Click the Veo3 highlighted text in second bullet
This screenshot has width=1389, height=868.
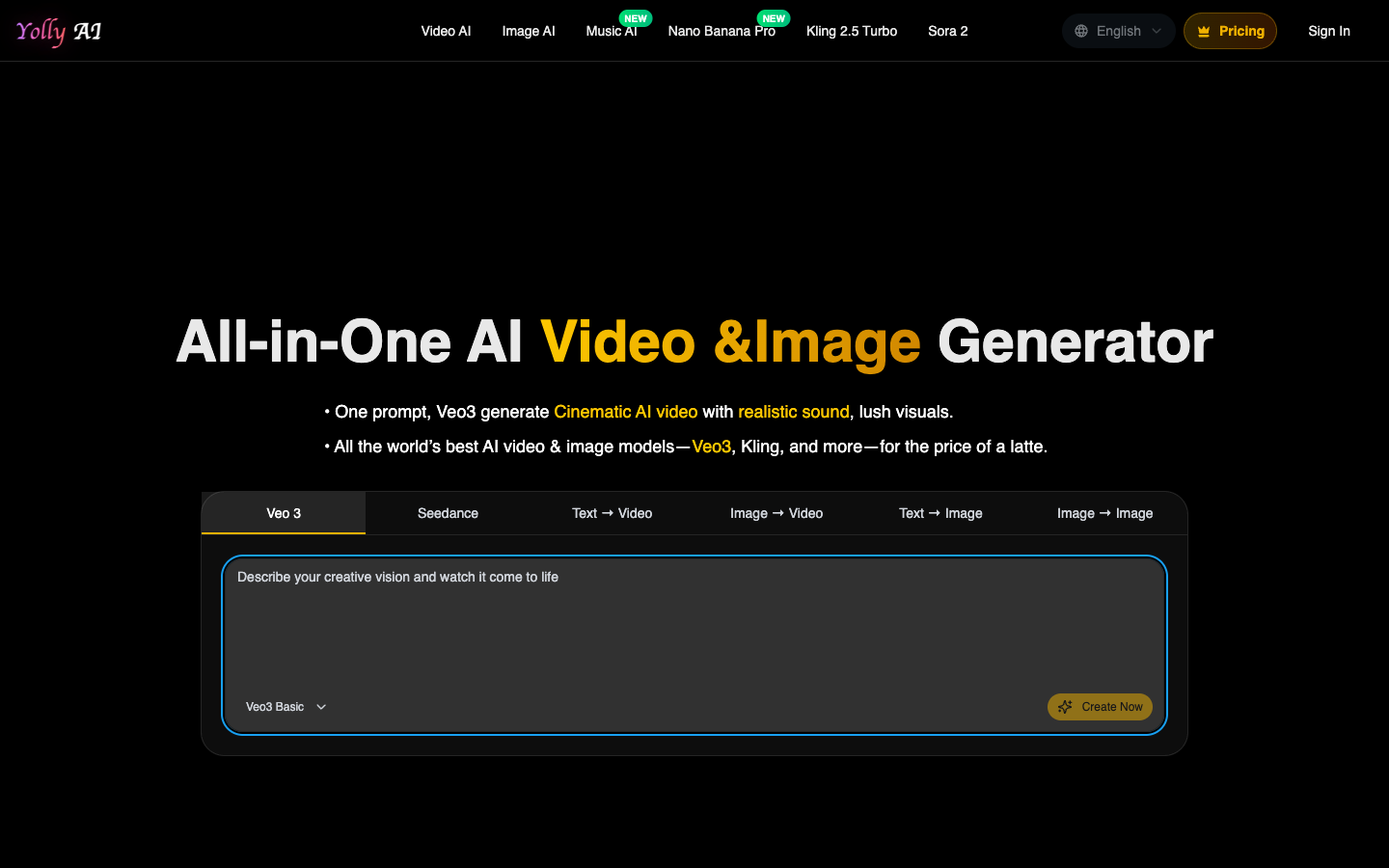(712, 447)
